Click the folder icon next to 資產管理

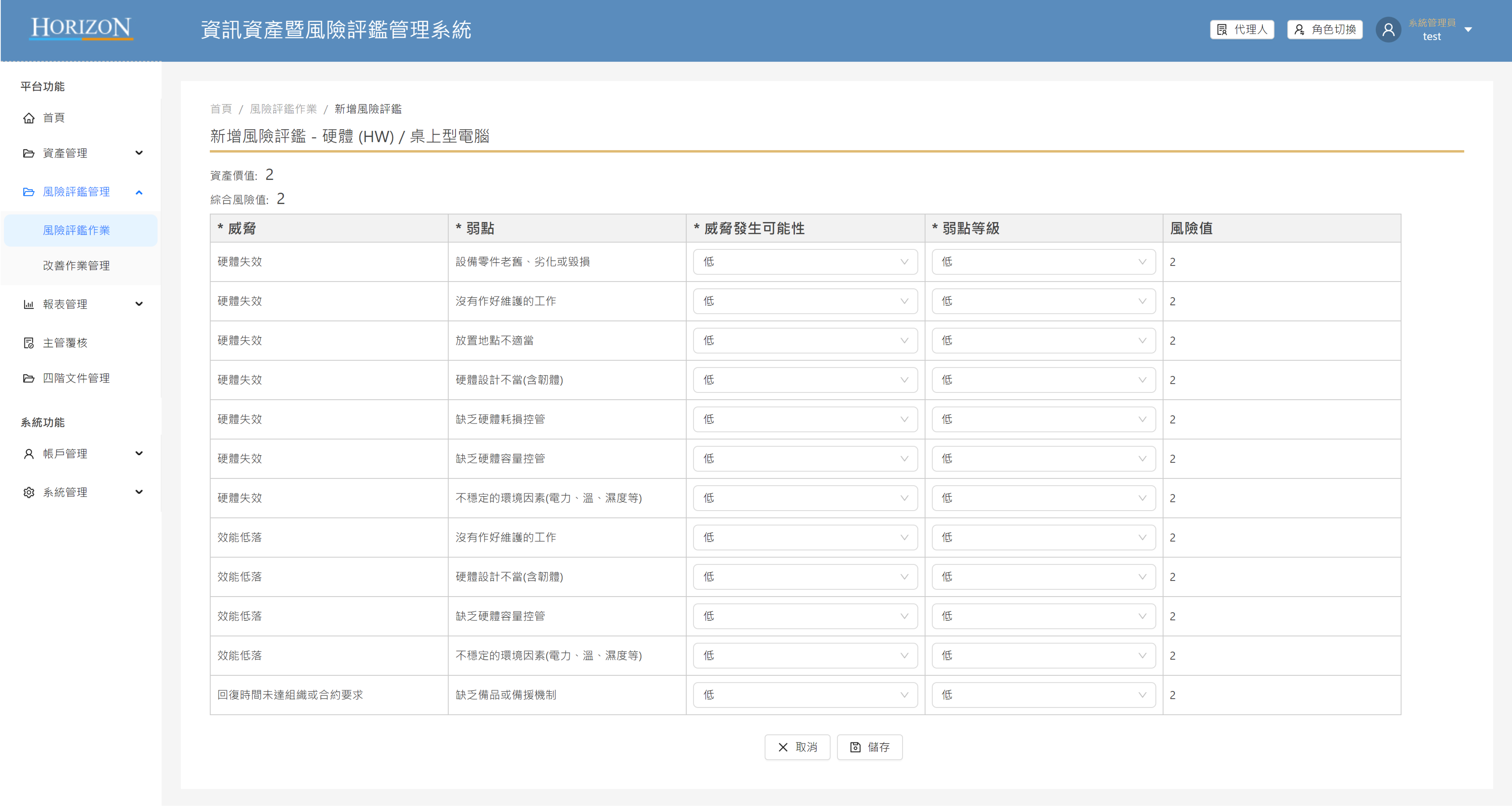pos(29,153)
